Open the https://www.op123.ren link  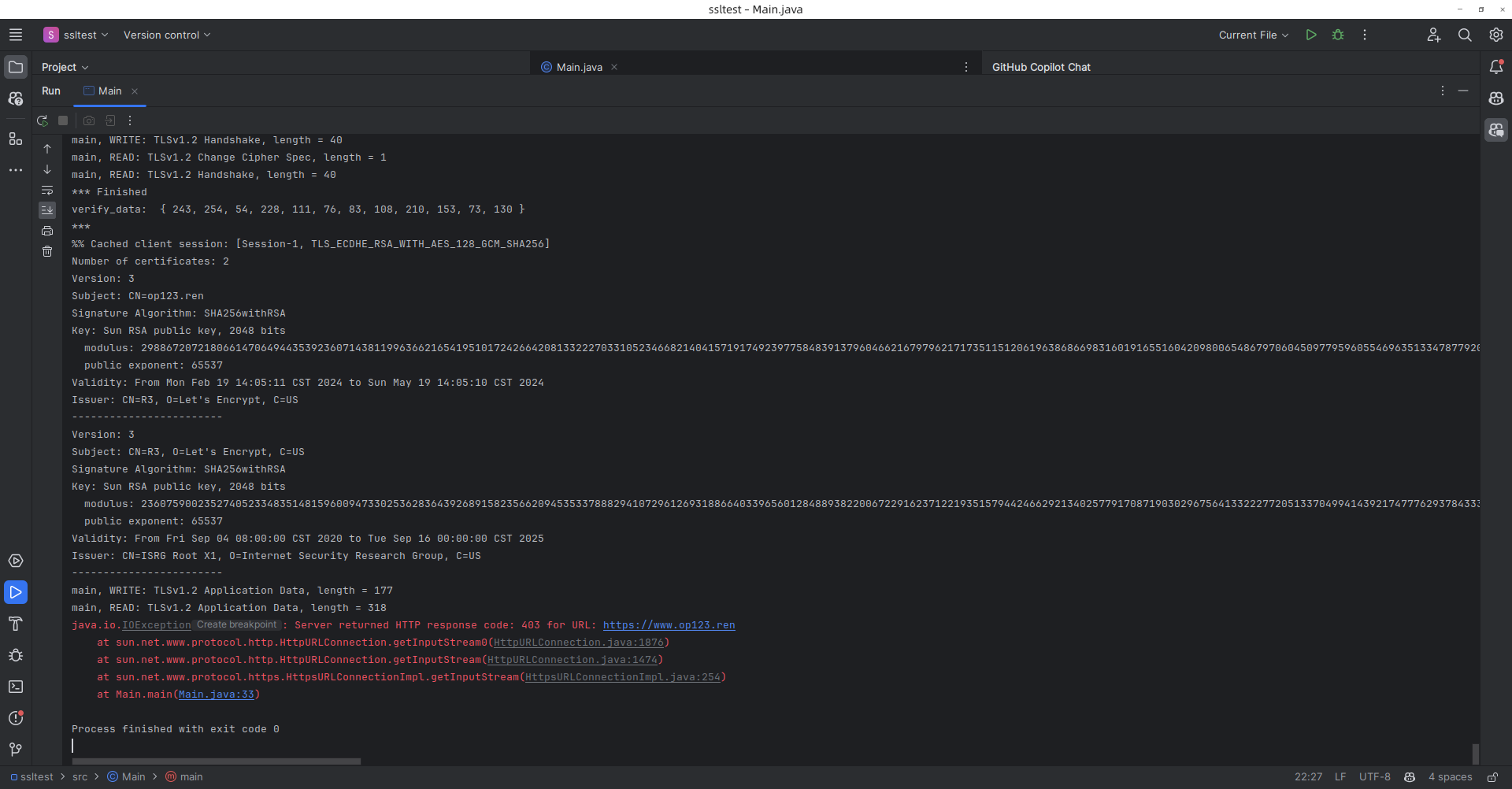tap(669, 624)
